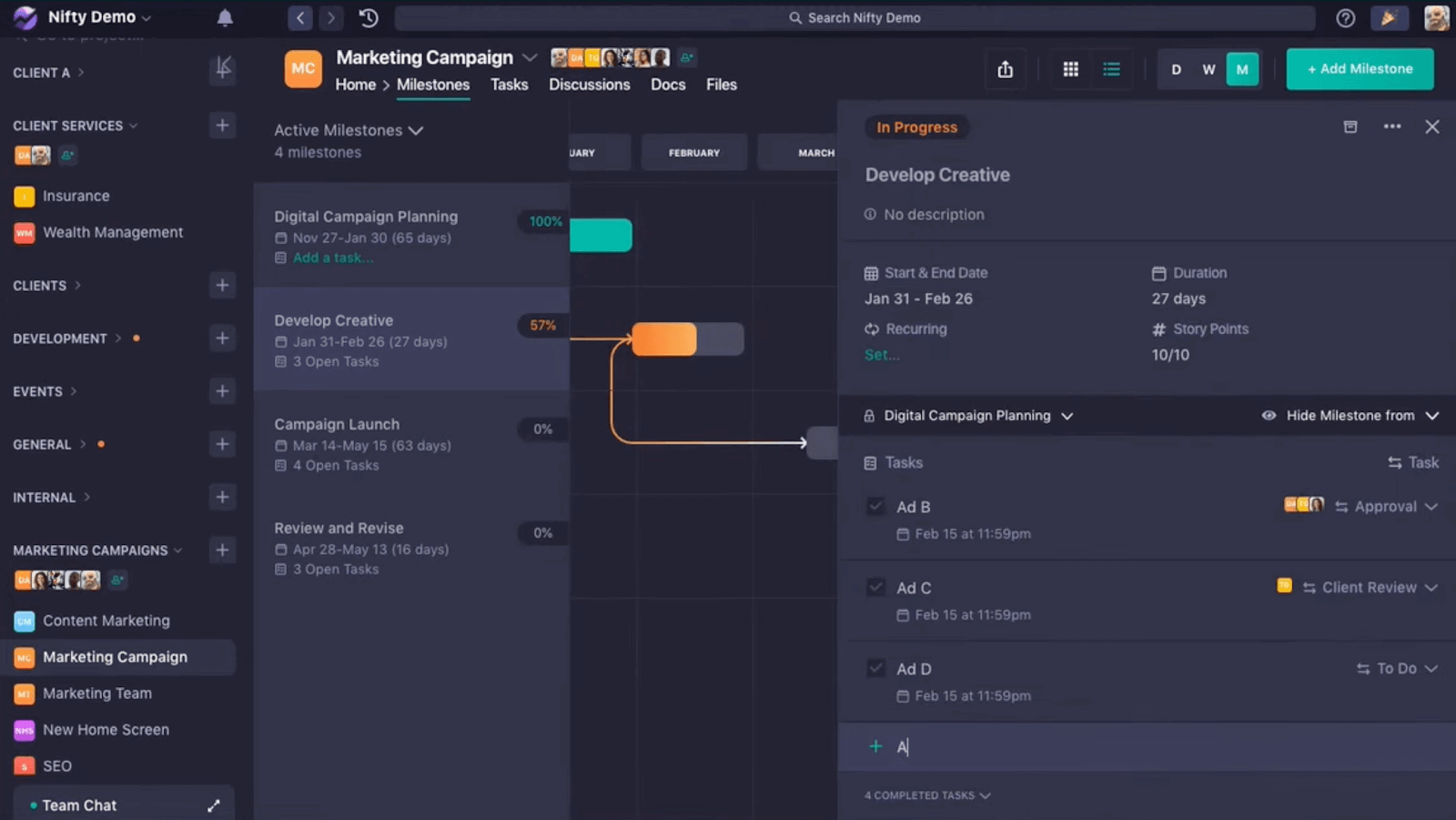1456x820 pixels.
Task: Click the Add Milestone button
Action: point(1360,69)
